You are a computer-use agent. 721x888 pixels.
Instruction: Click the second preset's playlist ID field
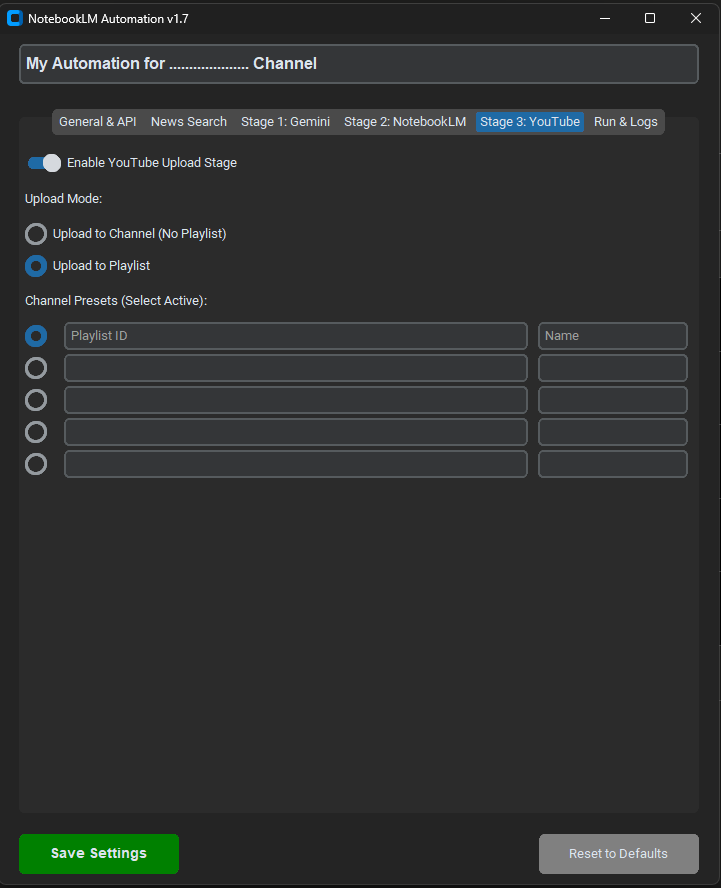pyautogui.click(x=296, y=368)
